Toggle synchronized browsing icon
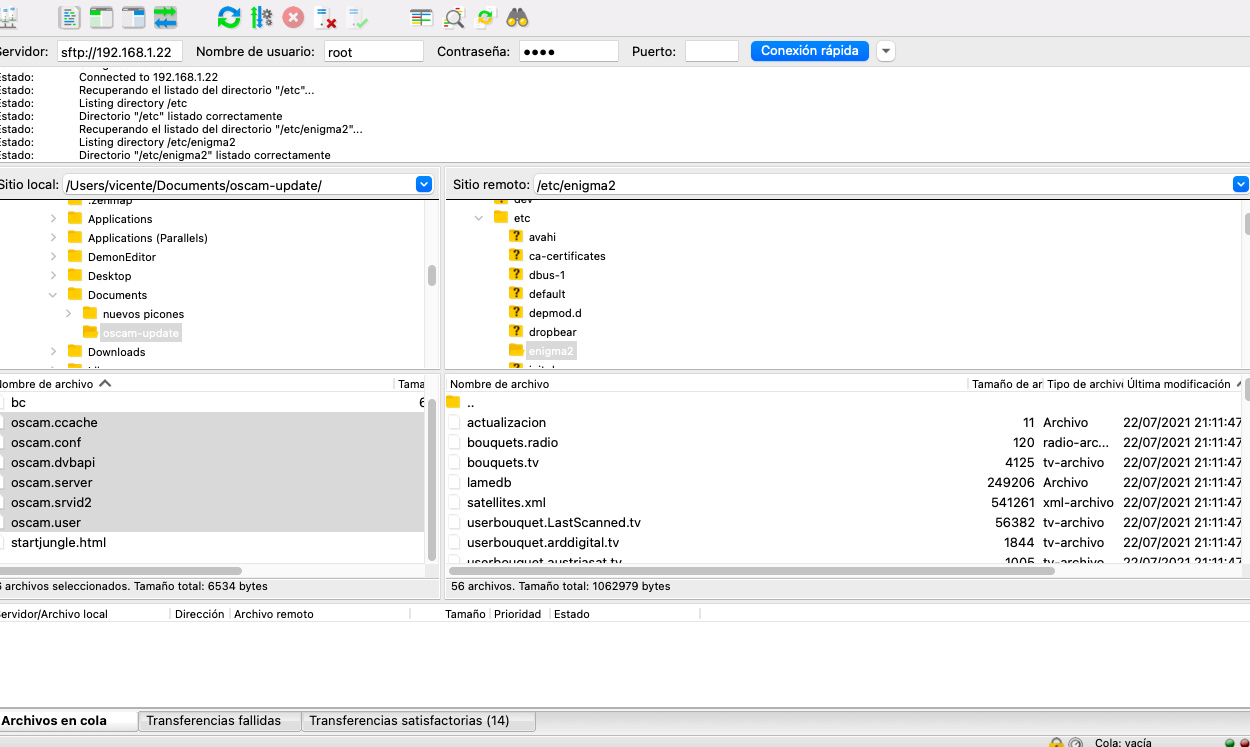Viewport: 1250px width, 747px height. tap(485, 17)
